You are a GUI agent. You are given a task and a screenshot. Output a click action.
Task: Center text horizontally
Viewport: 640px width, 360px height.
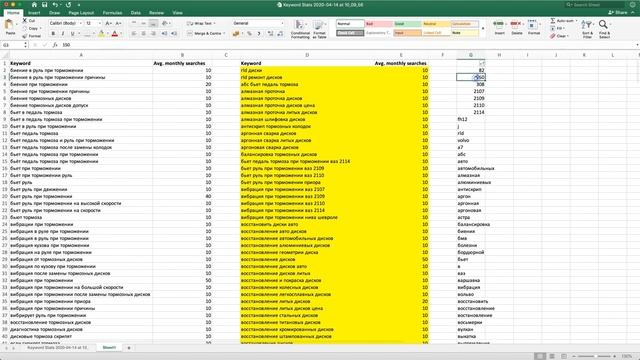coord(144,34)
